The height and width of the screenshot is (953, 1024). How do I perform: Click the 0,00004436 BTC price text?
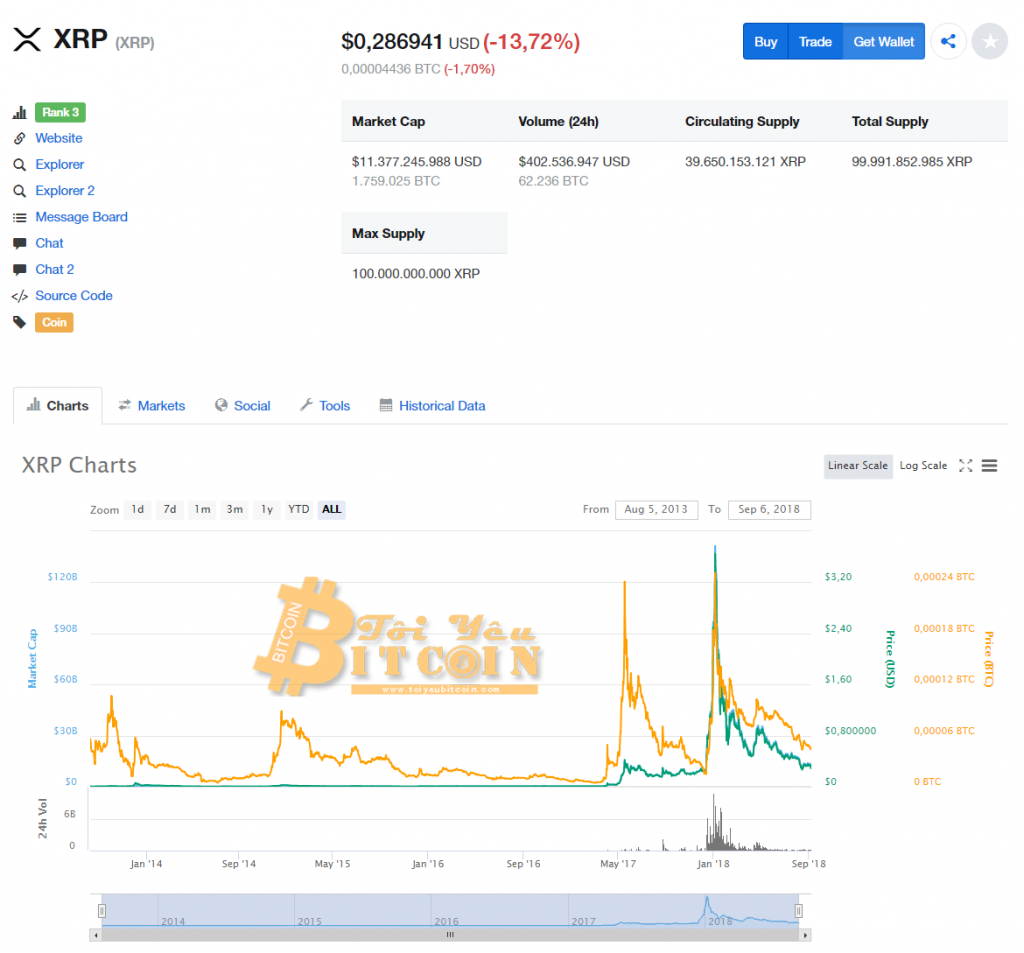(x=391, y=69)
